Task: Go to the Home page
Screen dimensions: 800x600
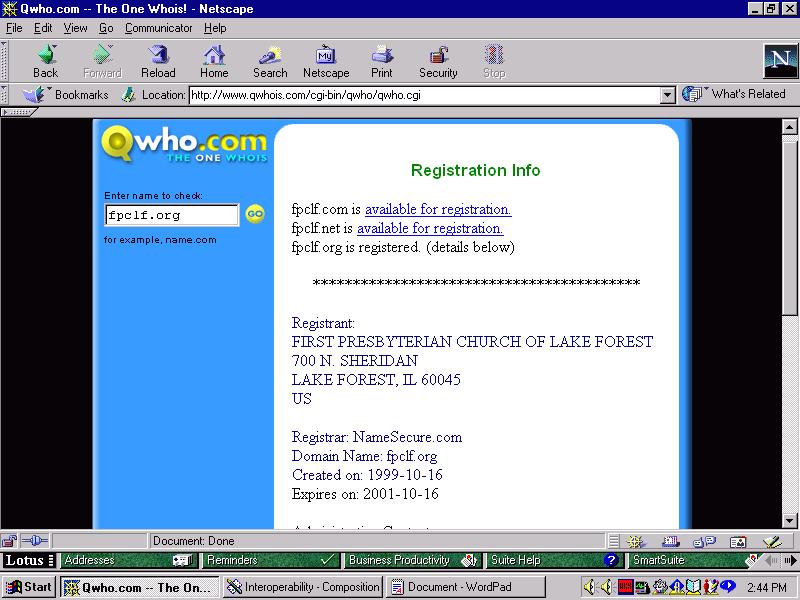Action: pos(214,61)
